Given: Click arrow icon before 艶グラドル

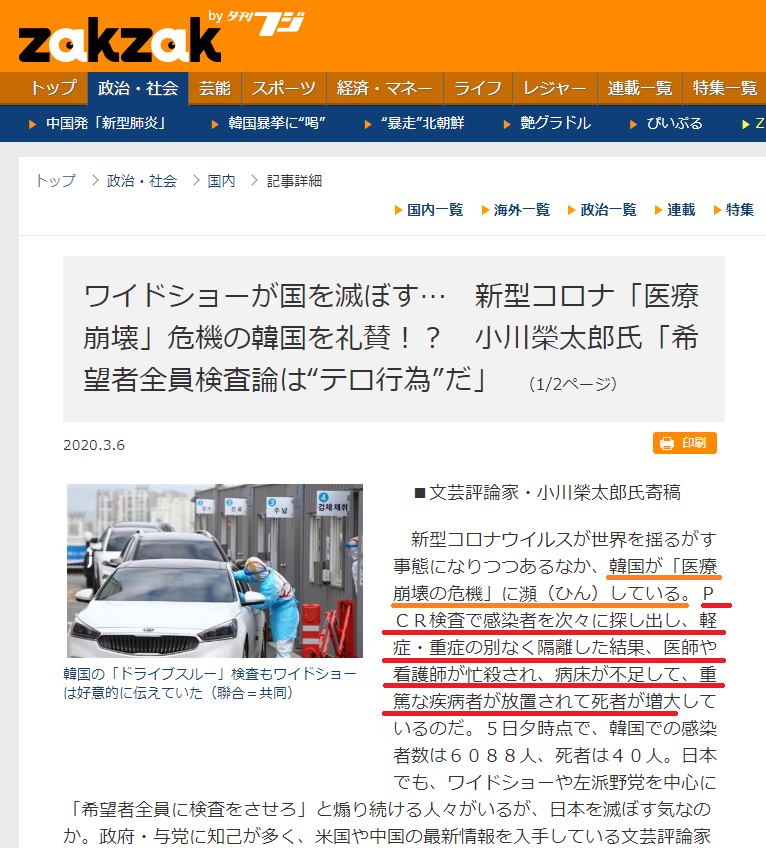Looking at the screenshot, I should click(507, 124).
